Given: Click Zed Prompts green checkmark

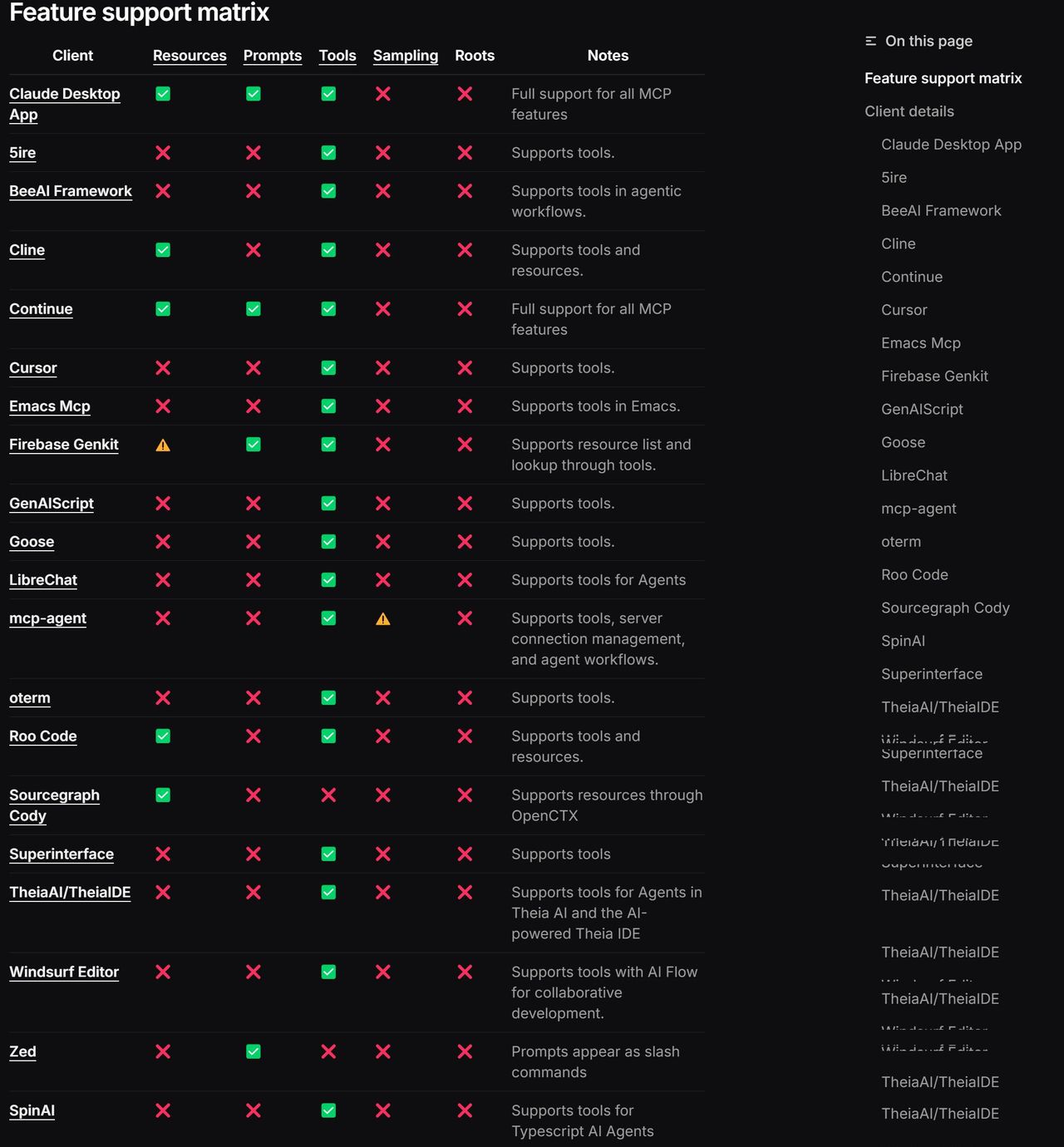Looking at the screenshot, I should tap(254, 1051).
